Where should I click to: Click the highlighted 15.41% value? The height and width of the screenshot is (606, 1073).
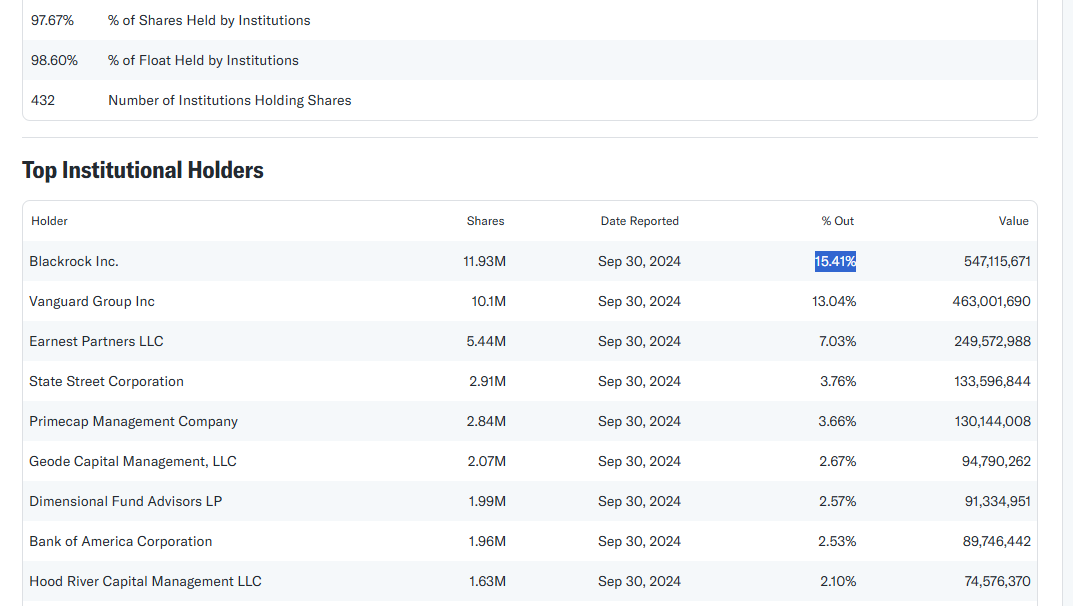coord(835,261)
